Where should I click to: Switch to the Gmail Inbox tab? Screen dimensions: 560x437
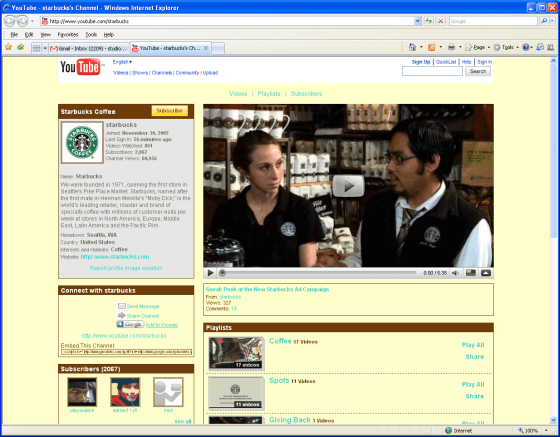click(x=89, y=48)
